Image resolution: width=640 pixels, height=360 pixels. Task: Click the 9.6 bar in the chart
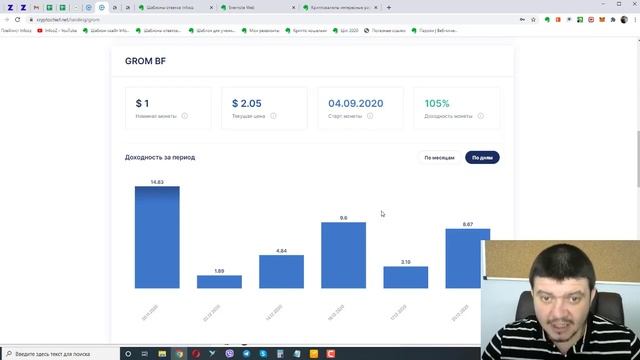click(x=343, y=255)
